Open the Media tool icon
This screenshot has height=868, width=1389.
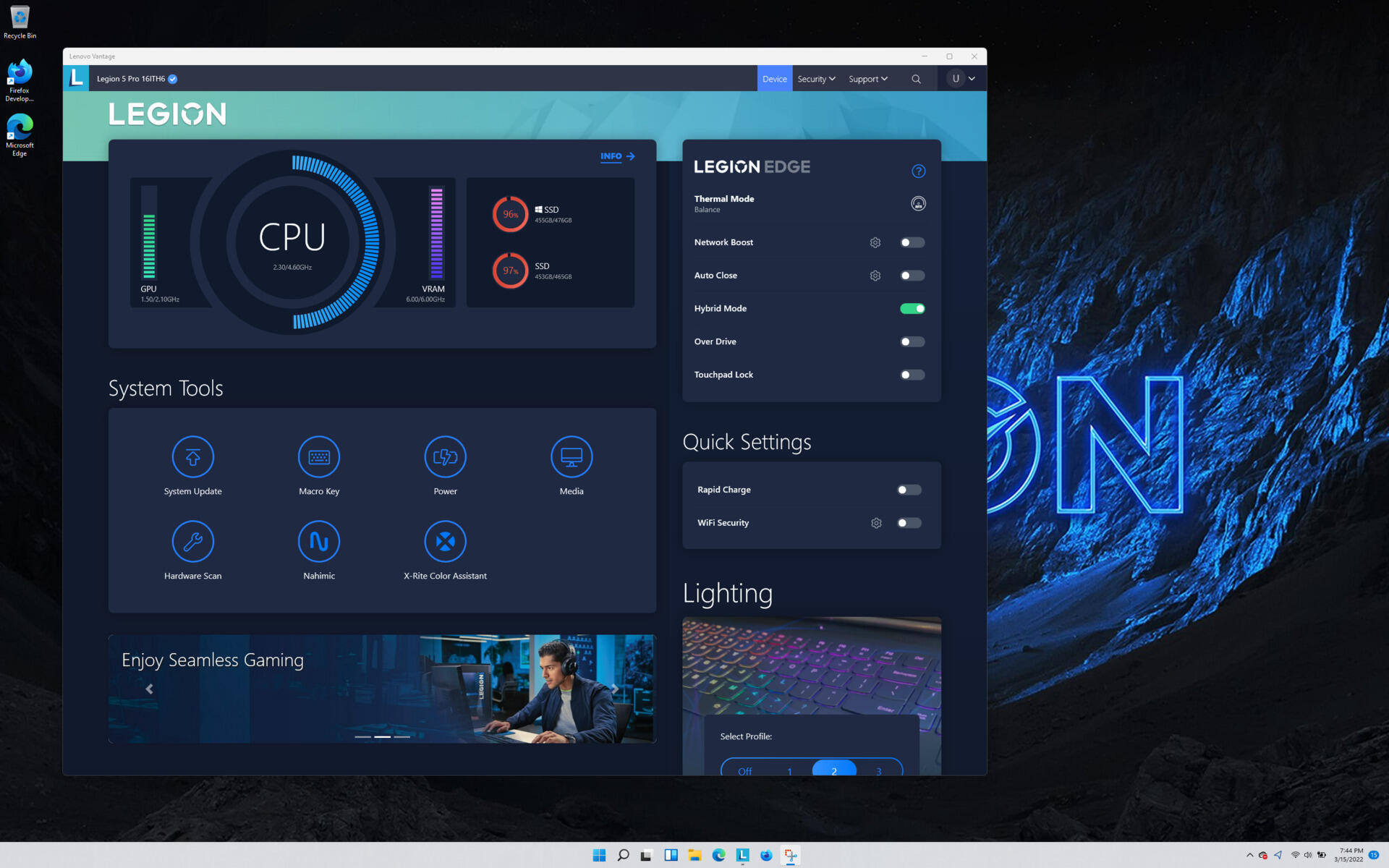point(572,457)
